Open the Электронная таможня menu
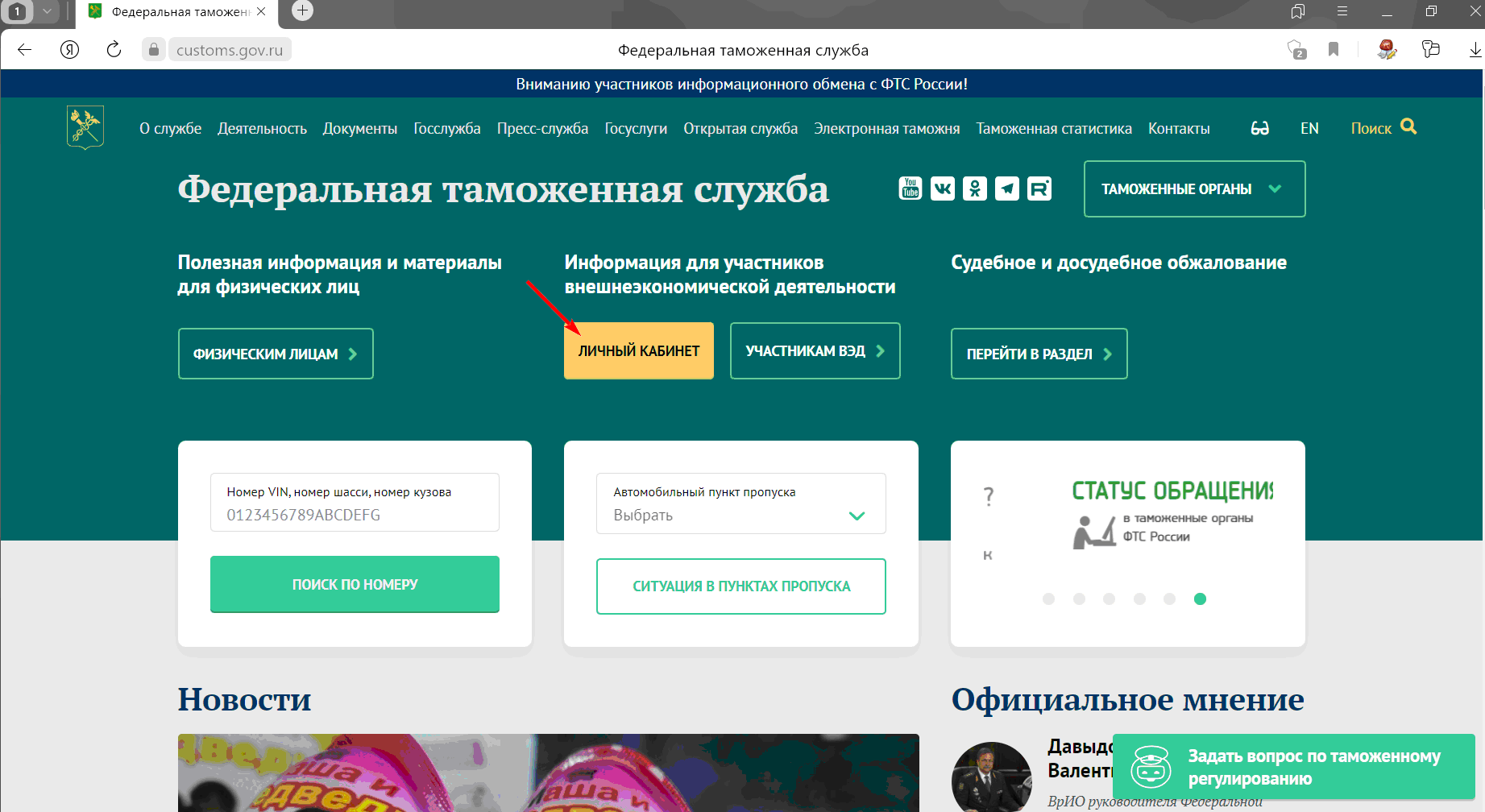Screen dimensions: 1485x812 tap(887, 129)
